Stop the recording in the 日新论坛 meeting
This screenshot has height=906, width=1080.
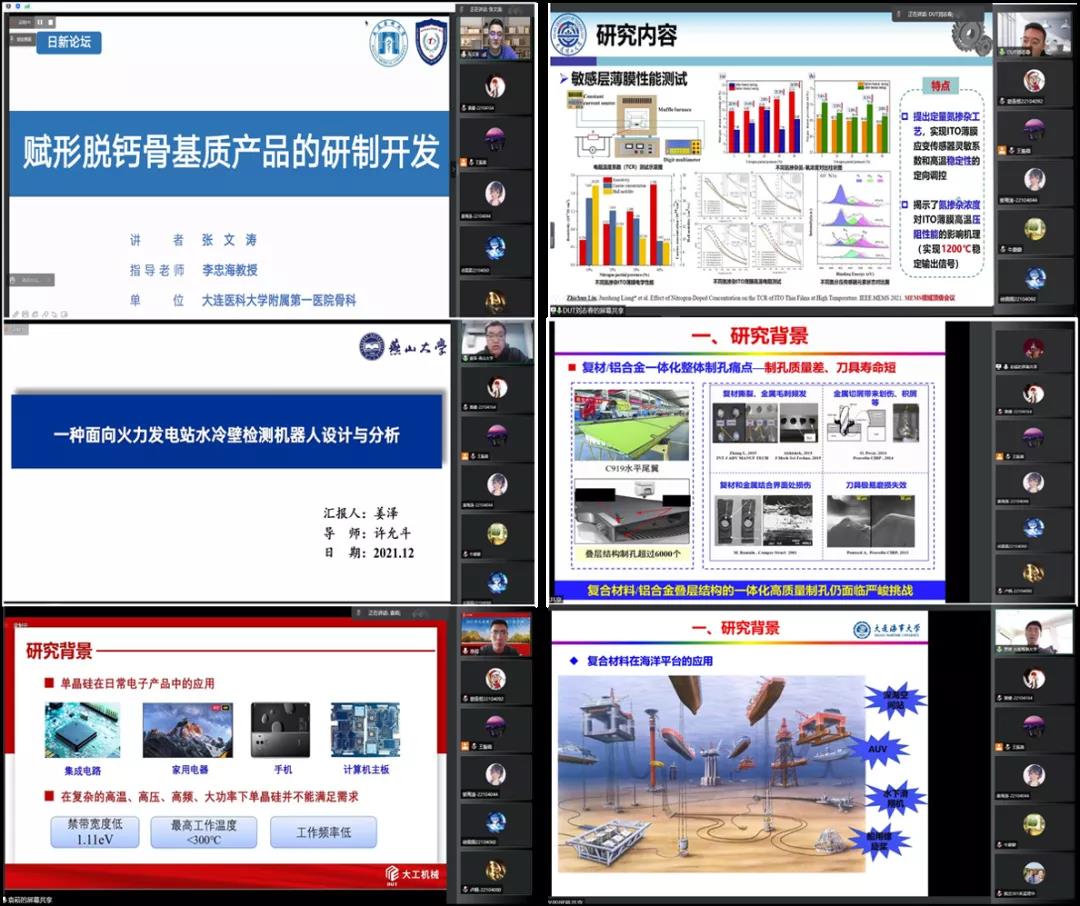point(50,22)
